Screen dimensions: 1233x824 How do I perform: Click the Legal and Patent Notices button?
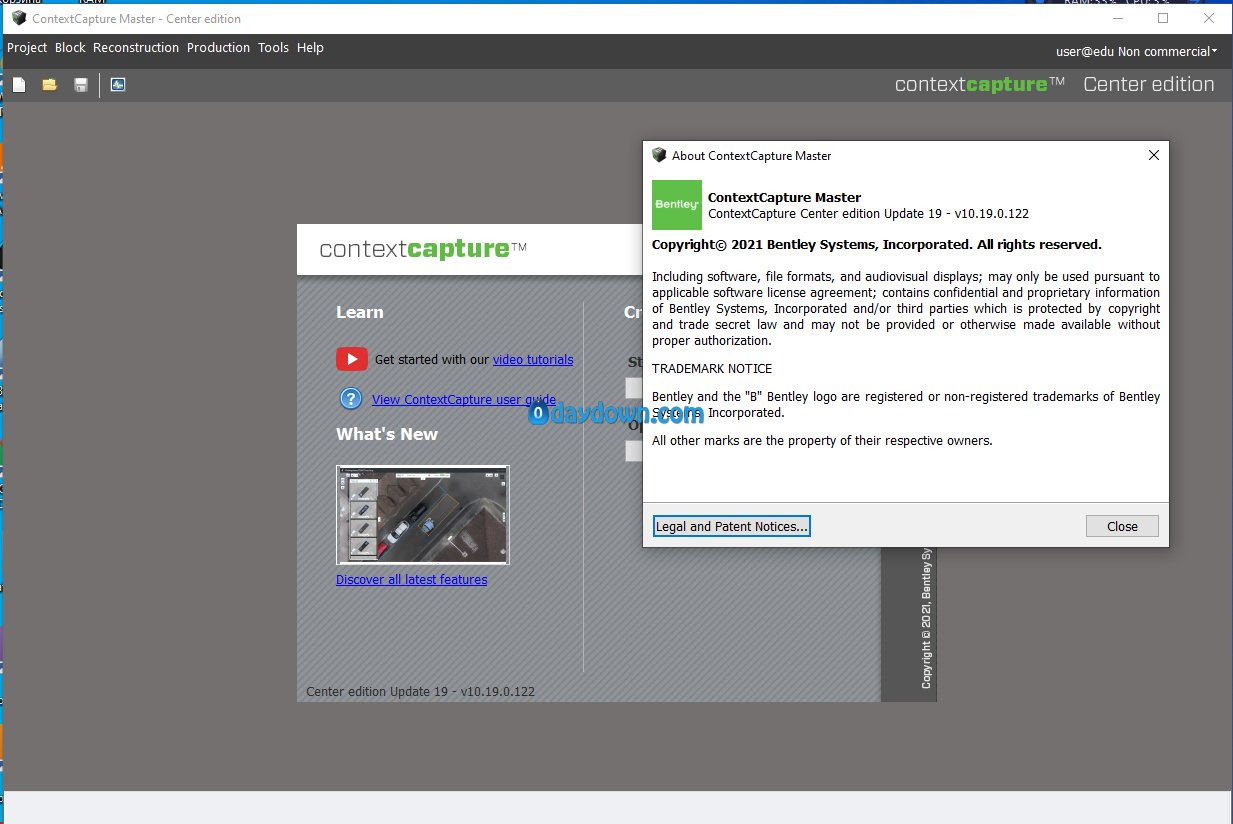pos(731,526)
